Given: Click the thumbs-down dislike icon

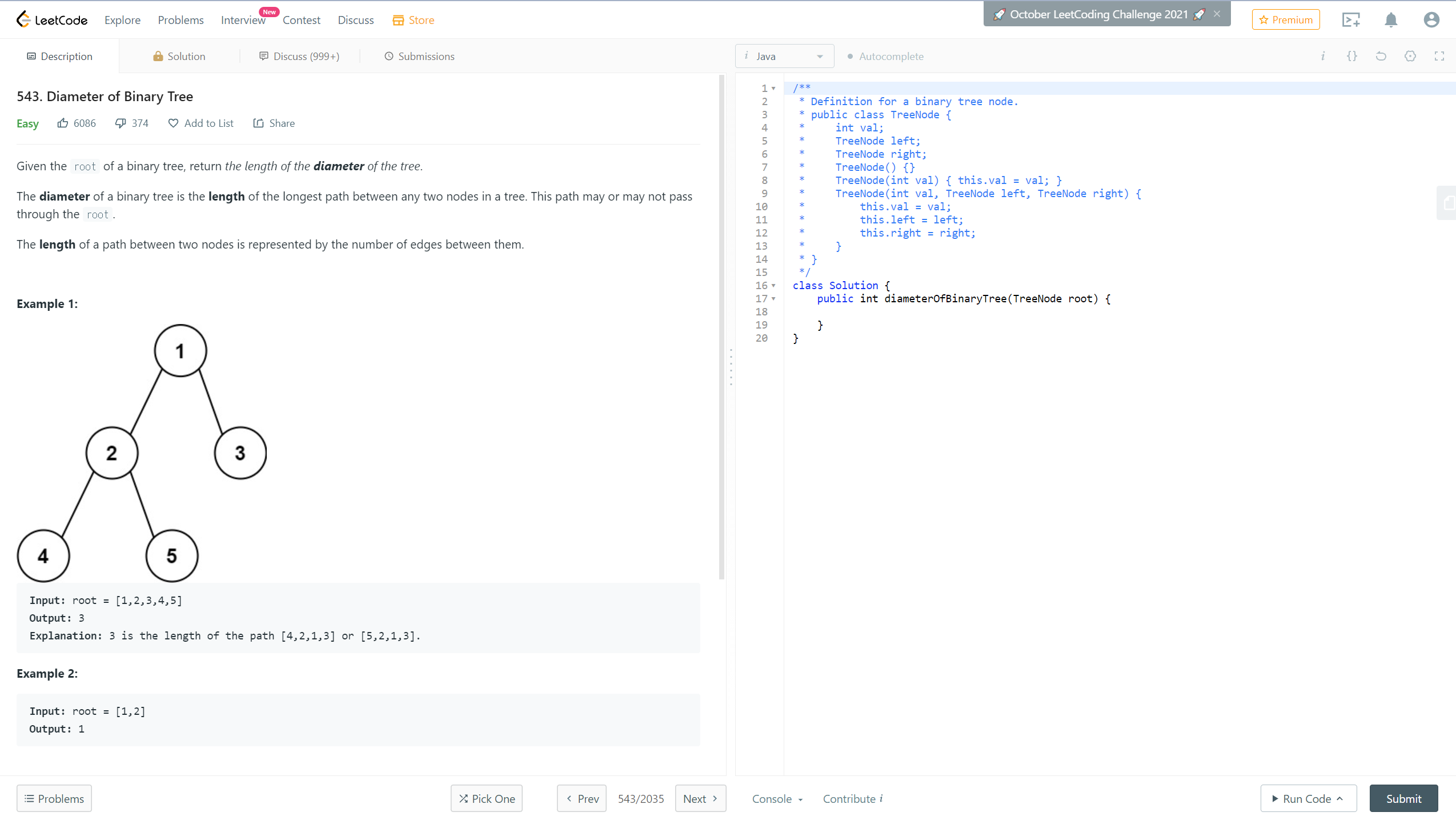Looking at the screenshot, I should [x=121, y=123].
